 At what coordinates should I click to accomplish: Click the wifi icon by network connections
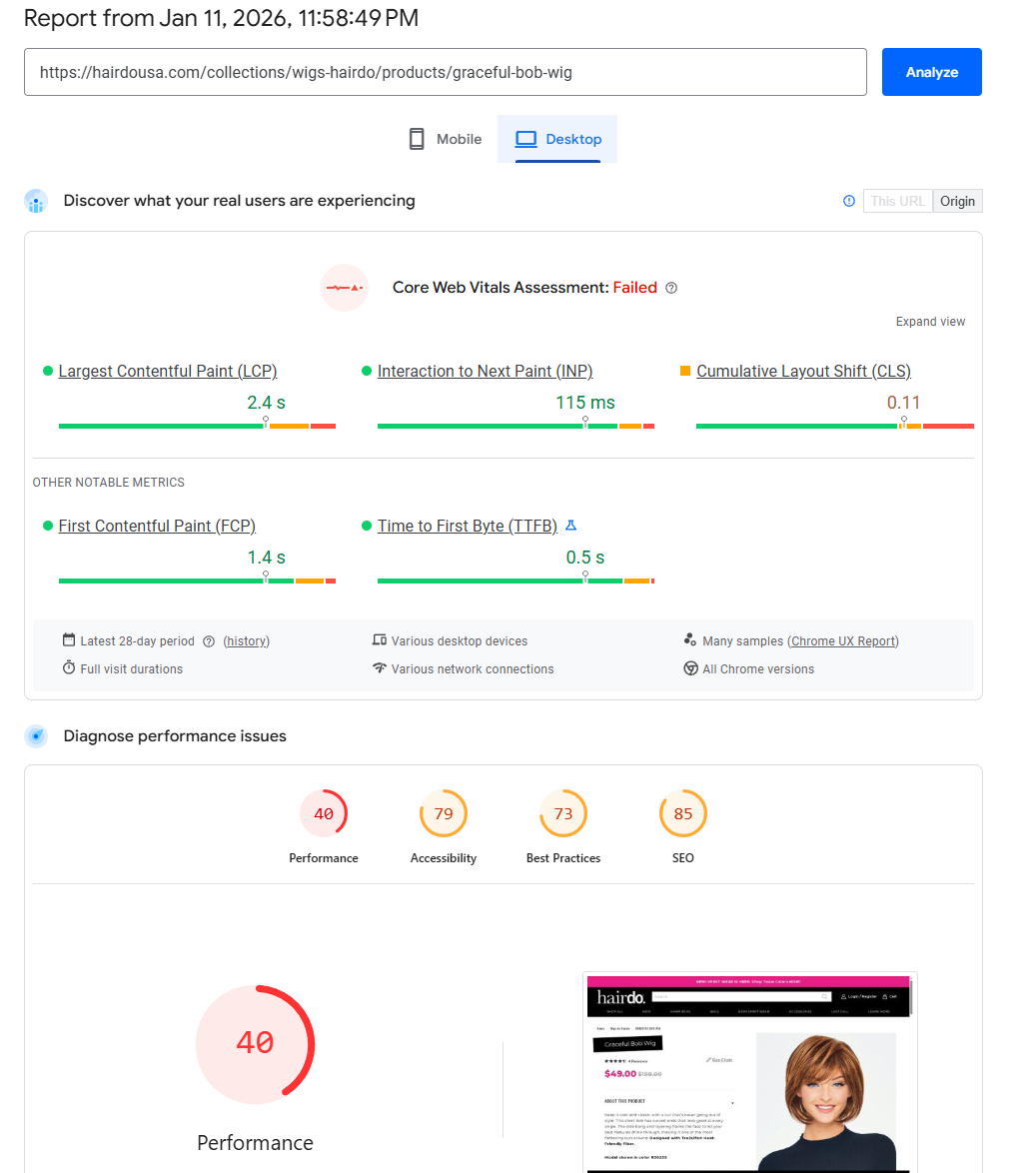[380, 667]
